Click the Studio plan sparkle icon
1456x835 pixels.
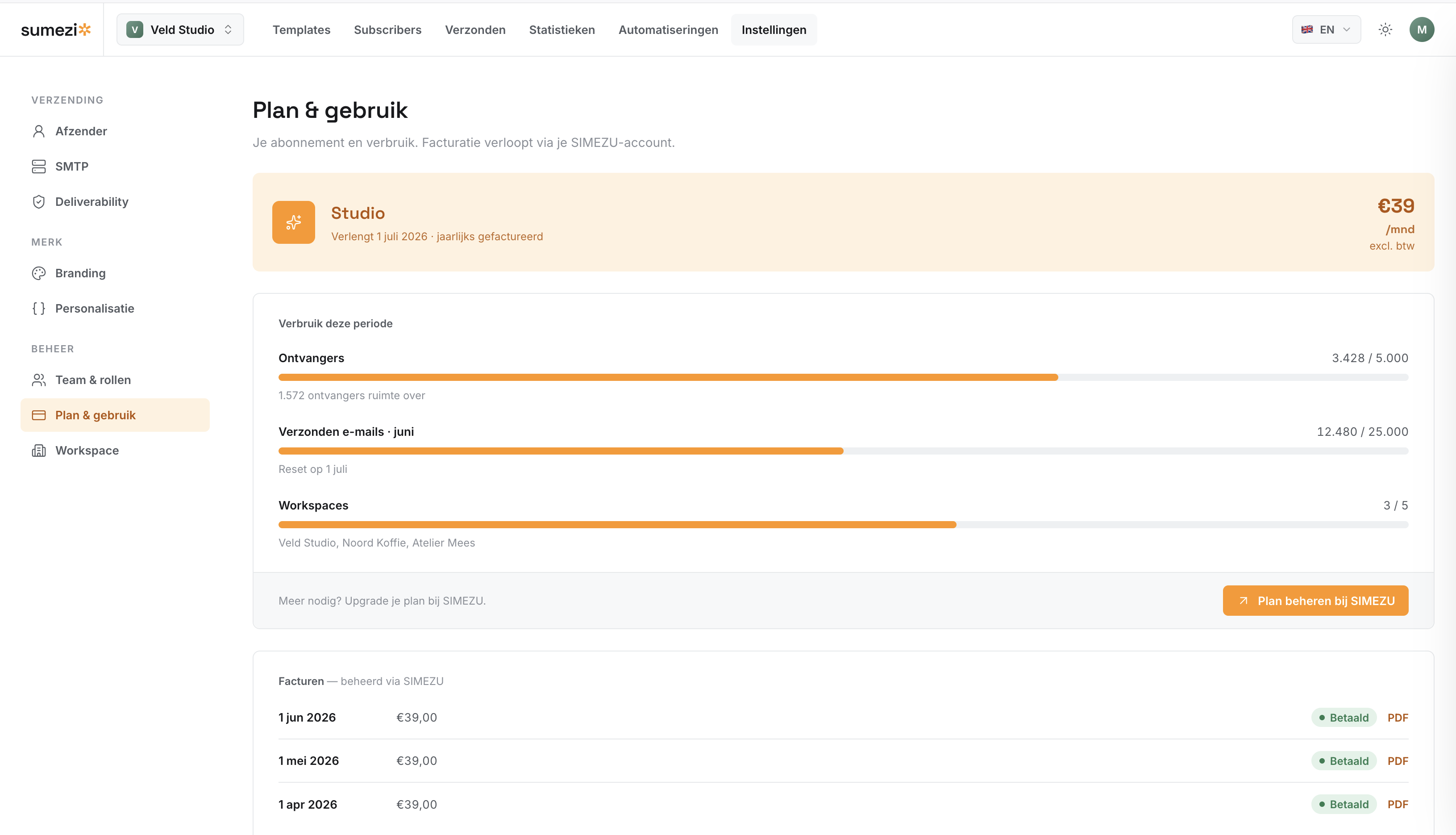coord(294,222)
